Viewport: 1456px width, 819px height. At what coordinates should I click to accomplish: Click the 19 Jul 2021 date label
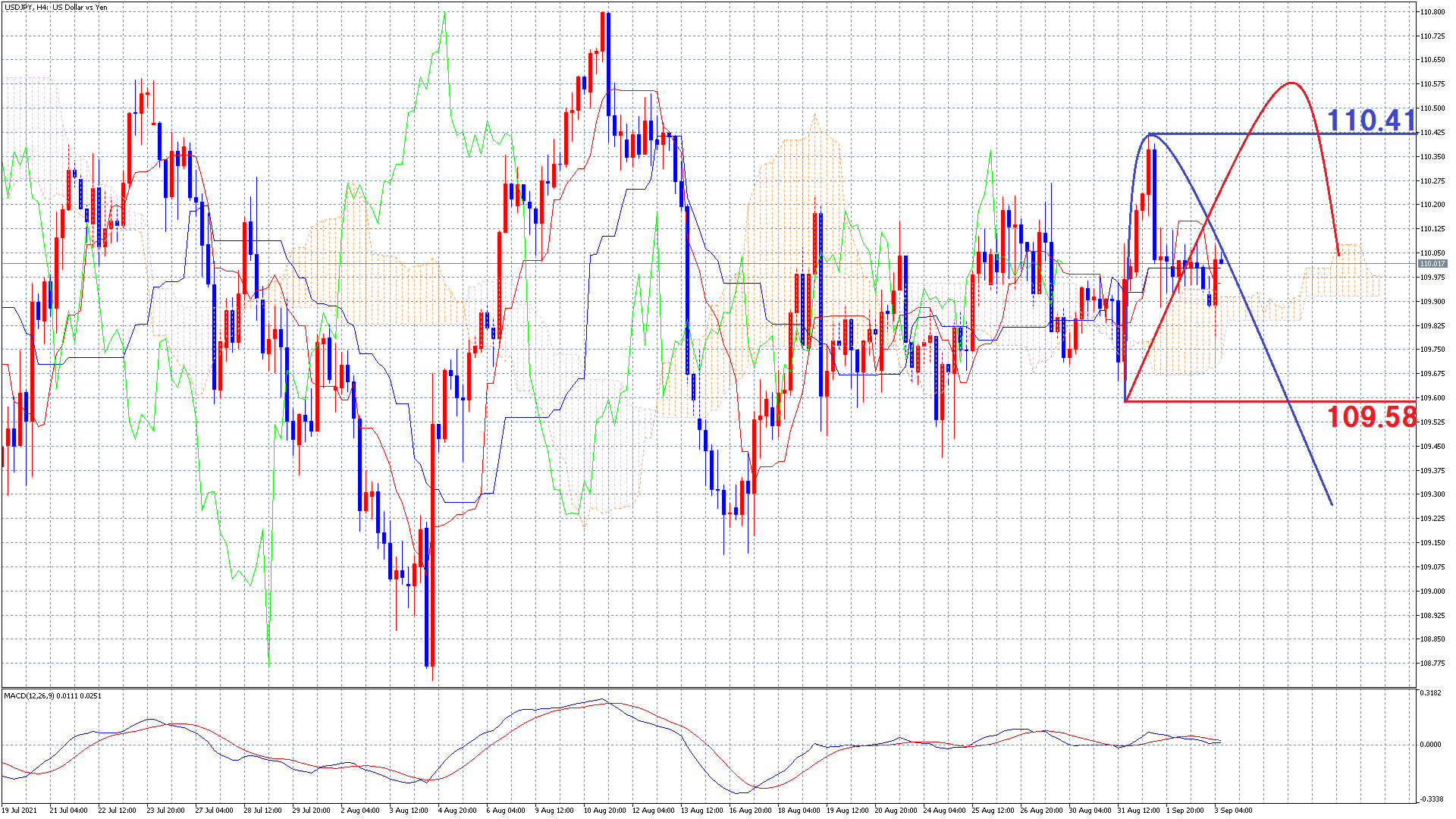(20, 810)
